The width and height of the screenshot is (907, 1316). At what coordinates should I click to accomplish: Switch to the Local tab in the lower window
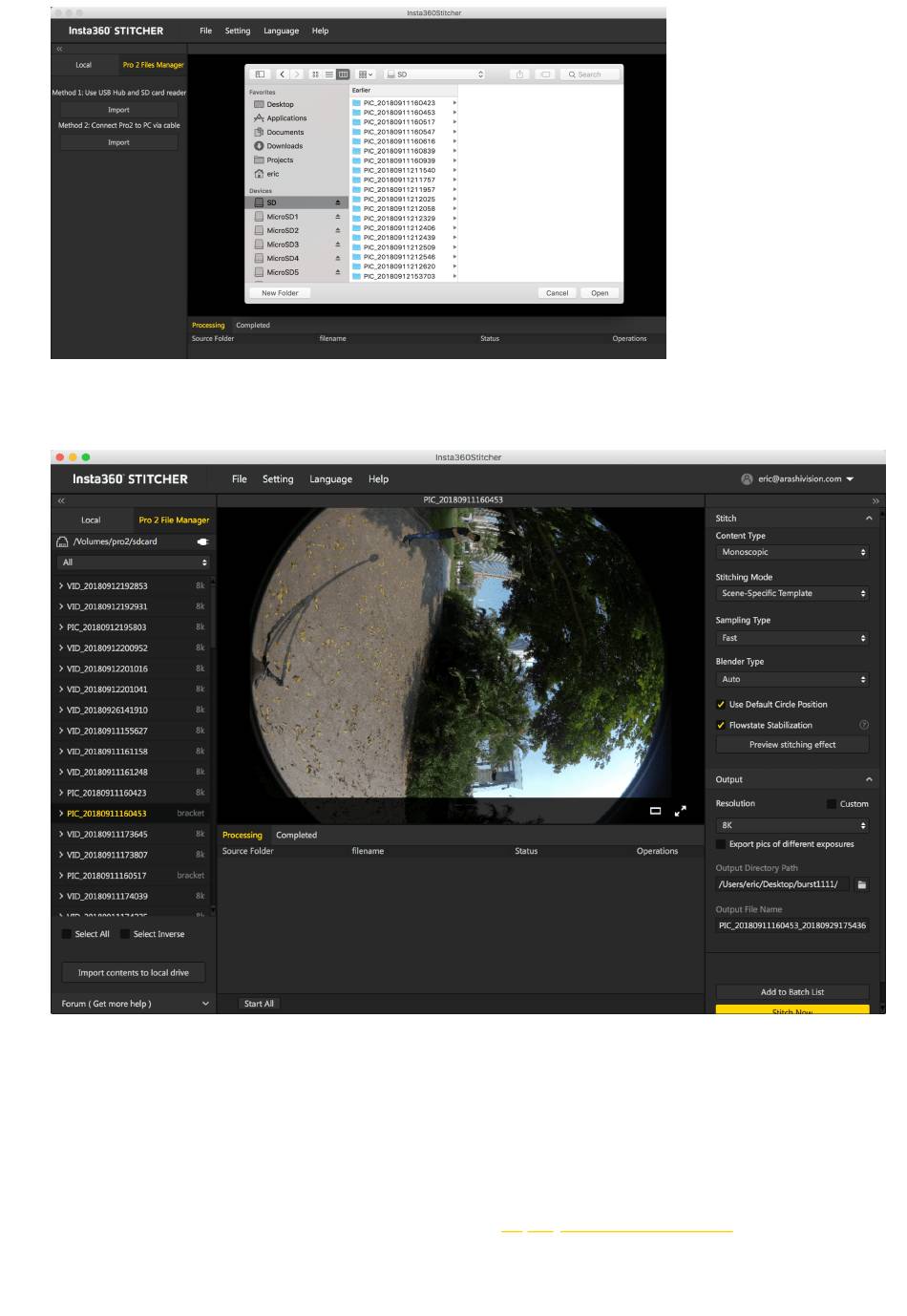click(91, 520)
